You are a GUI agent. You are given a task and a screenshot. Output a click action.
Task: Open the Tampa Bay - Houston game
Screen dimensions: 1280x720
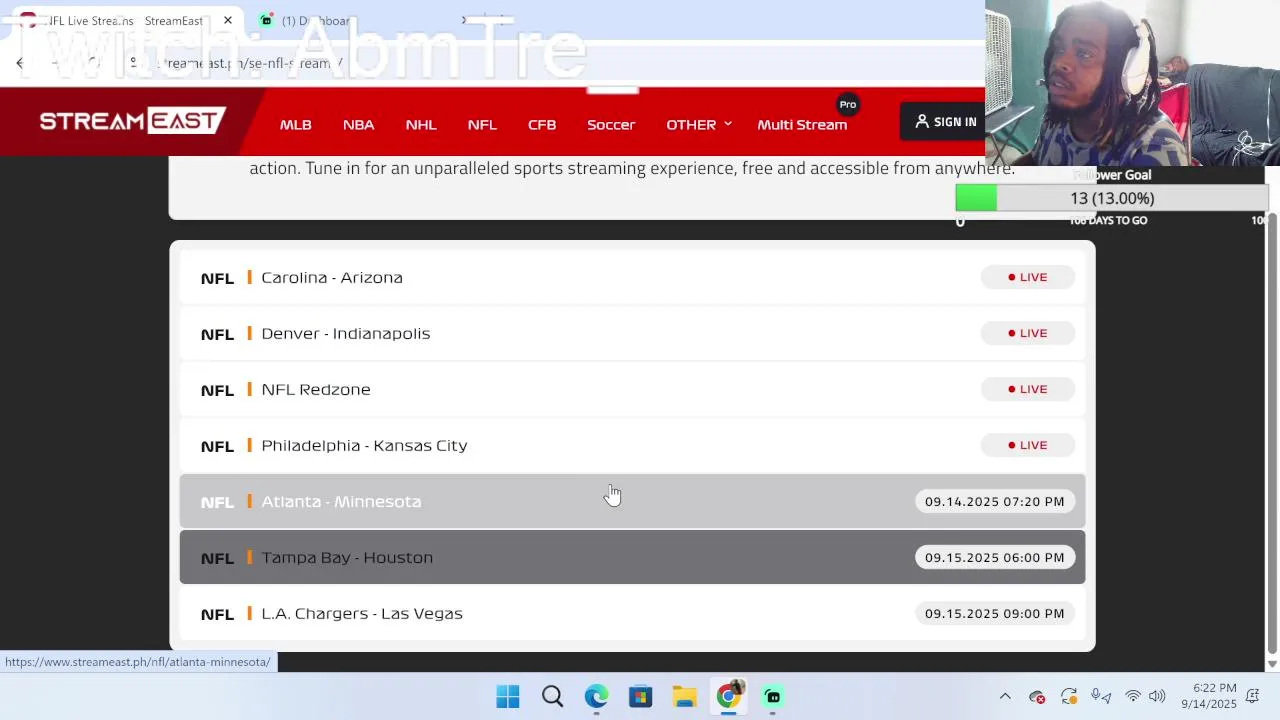[632, 557]
